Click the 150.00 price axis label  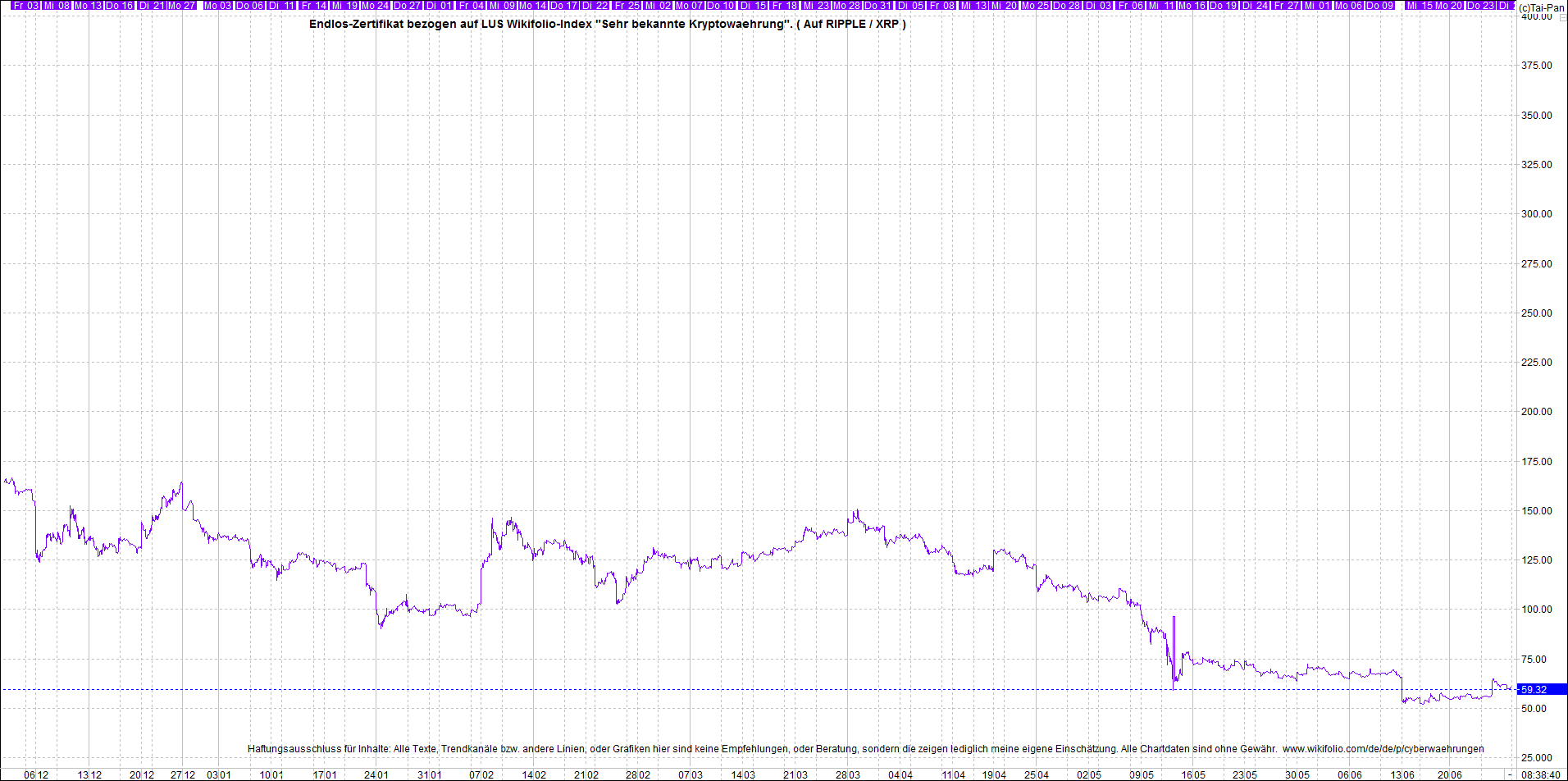(x=1537, y=511)
